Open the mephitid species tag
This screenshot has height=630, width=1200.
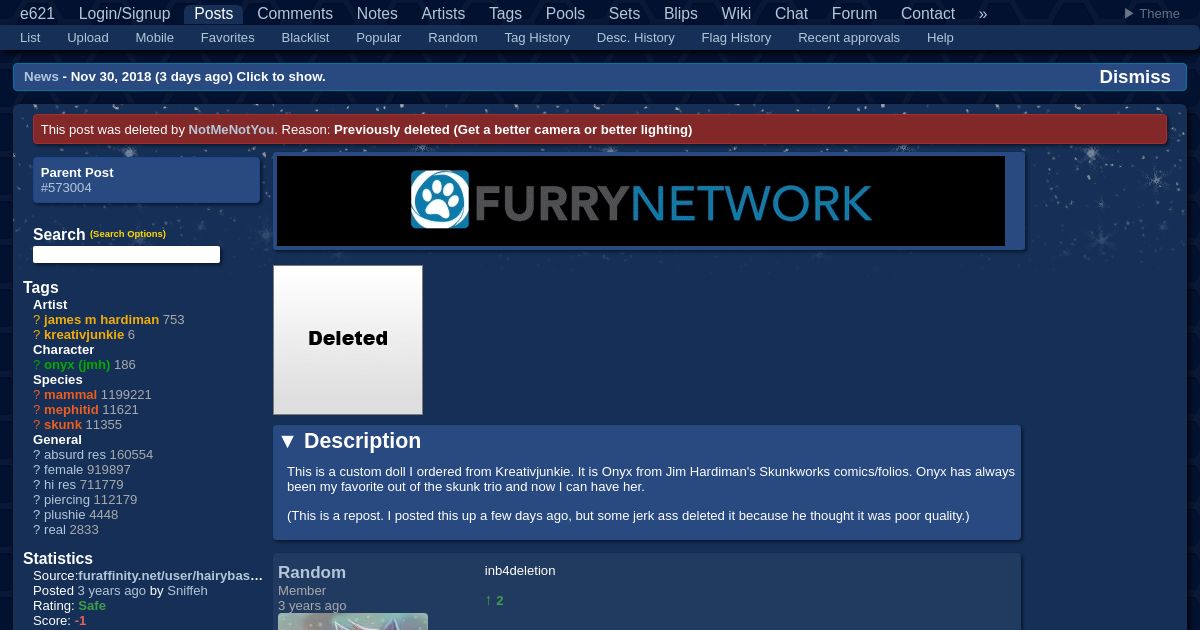point(71,410)
